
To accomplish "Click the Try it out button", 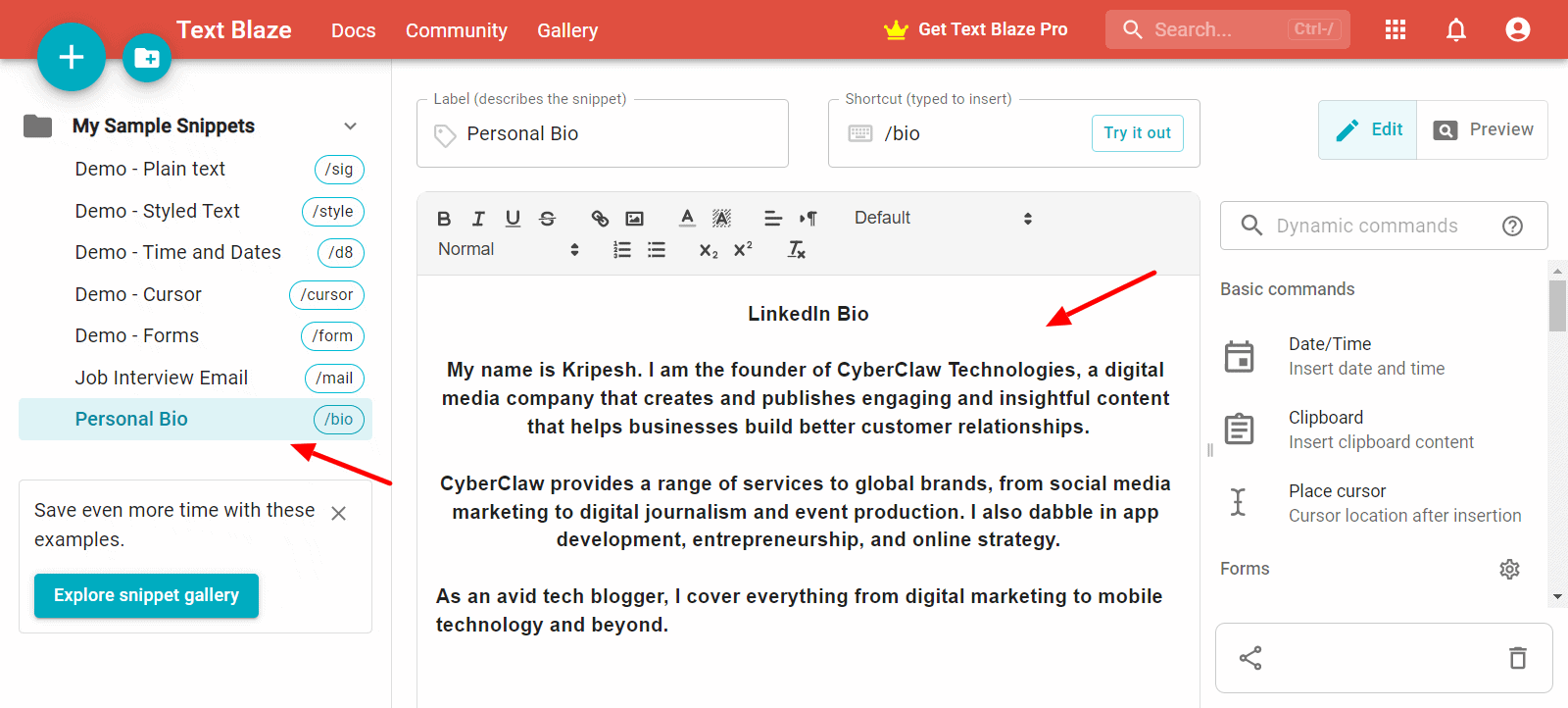I will click(x=1137, y=133).
